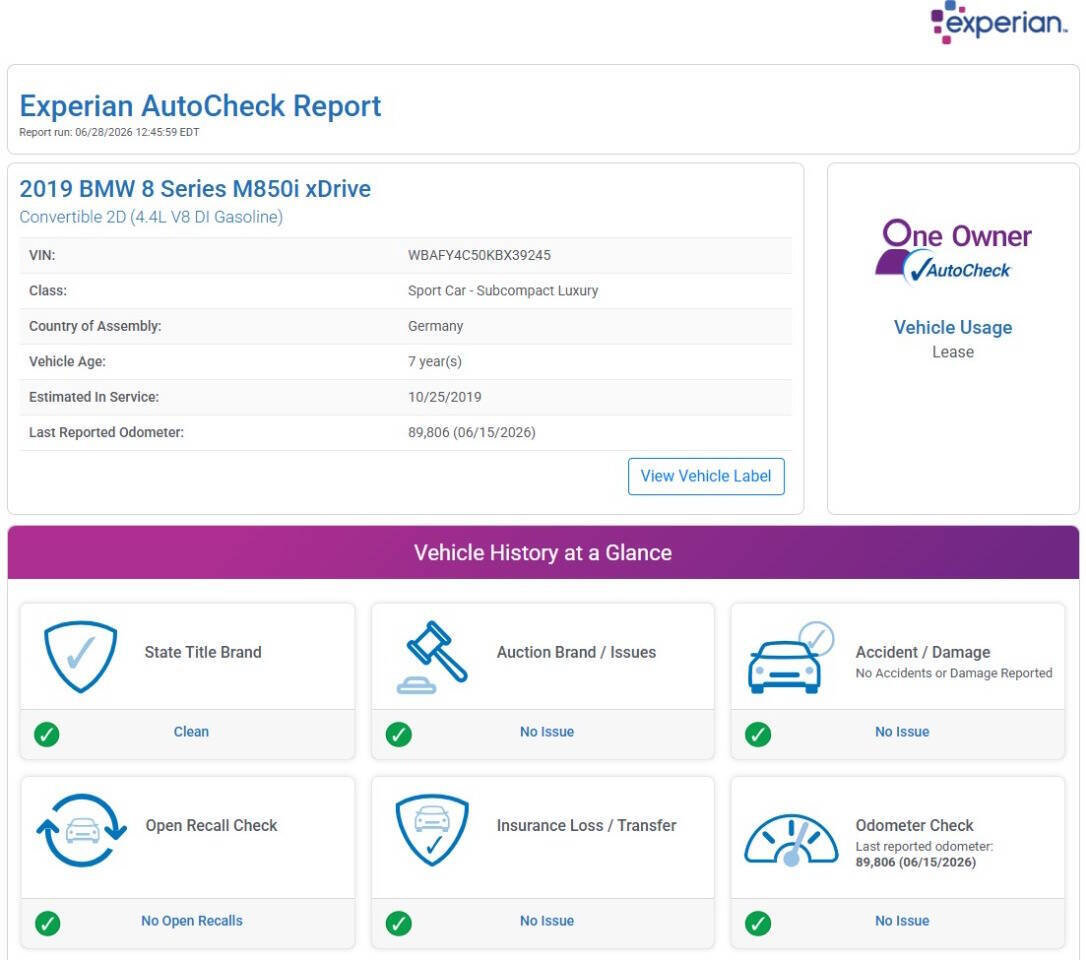Click the Clean title status link
Viewport: 1086px width, 960px height.
(191, 731)
